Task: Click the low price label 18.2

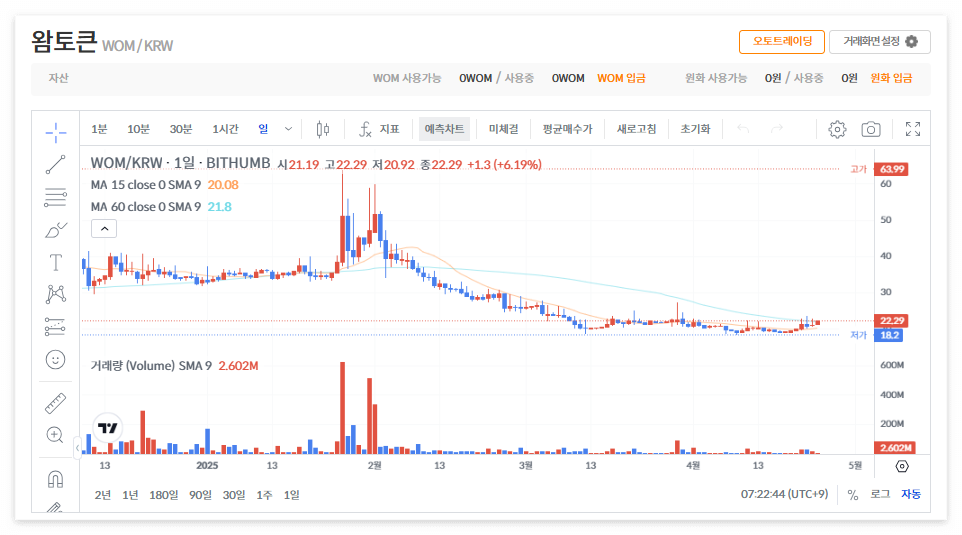Action: (888, 335)
